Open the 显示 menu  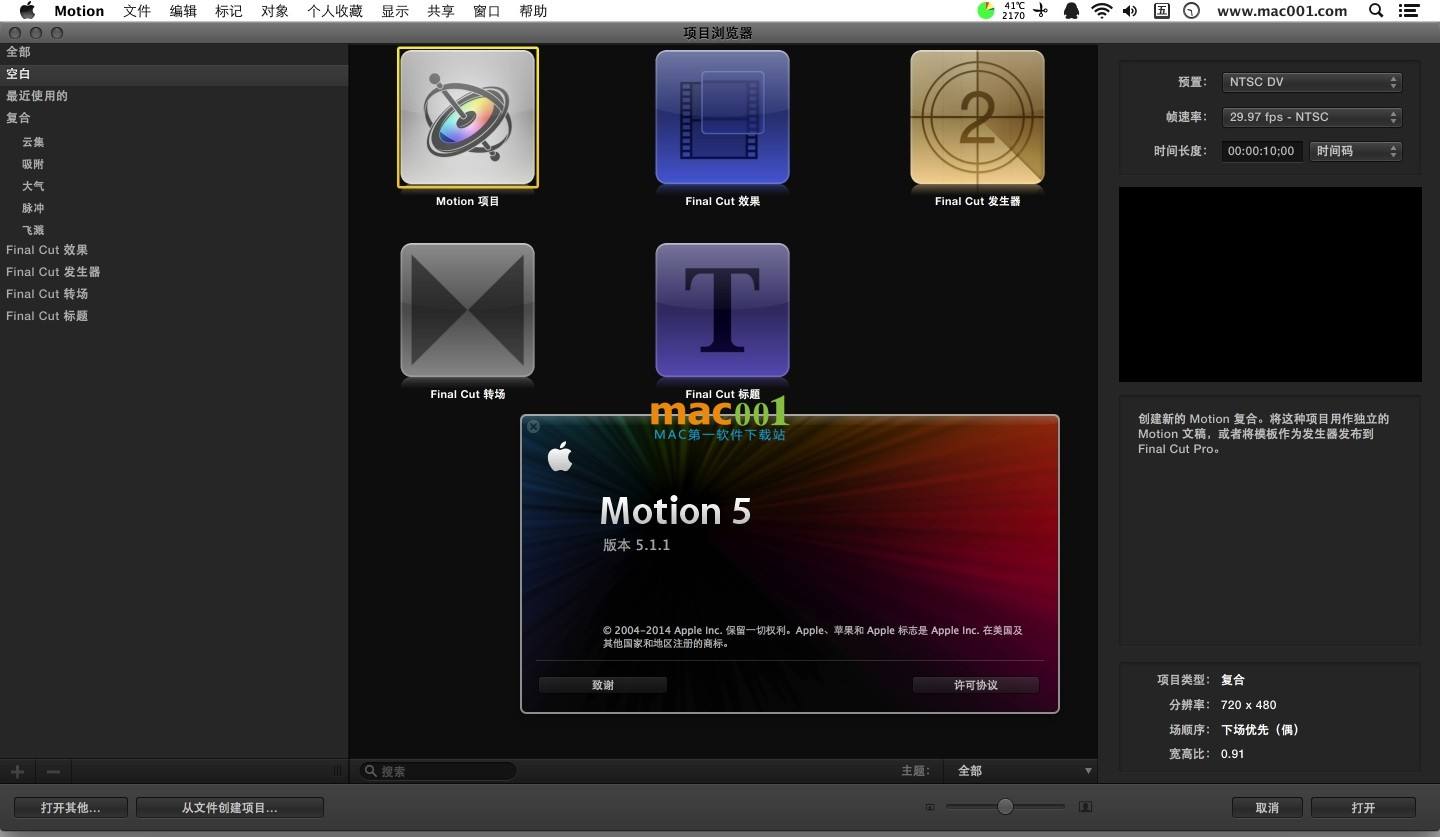point(395,11)
